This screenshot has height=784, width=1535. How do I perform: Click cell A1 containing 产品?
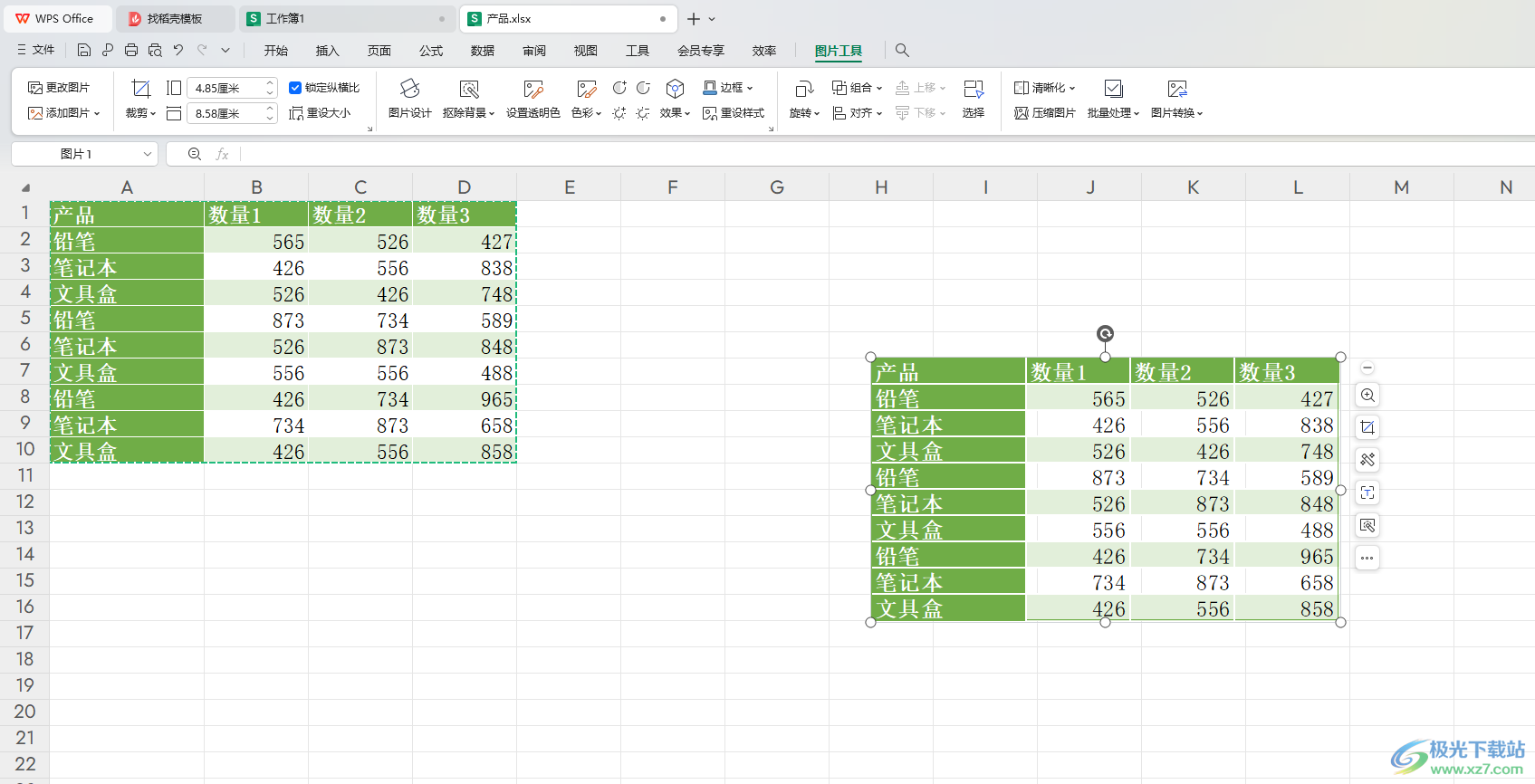tap(127, 214)
